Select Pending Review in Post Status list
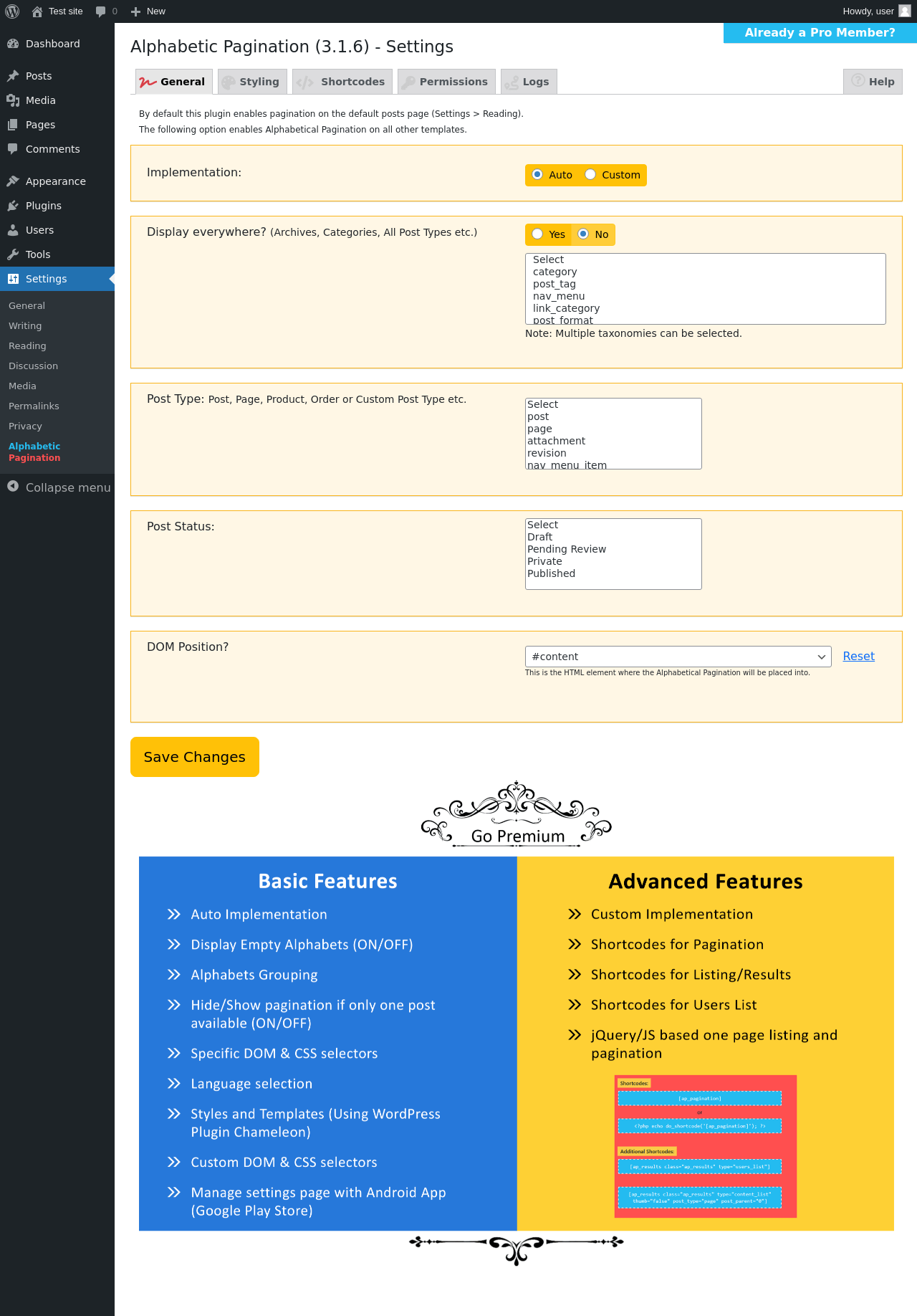Screen dimensions: 917x1316 tap(613, 549)
